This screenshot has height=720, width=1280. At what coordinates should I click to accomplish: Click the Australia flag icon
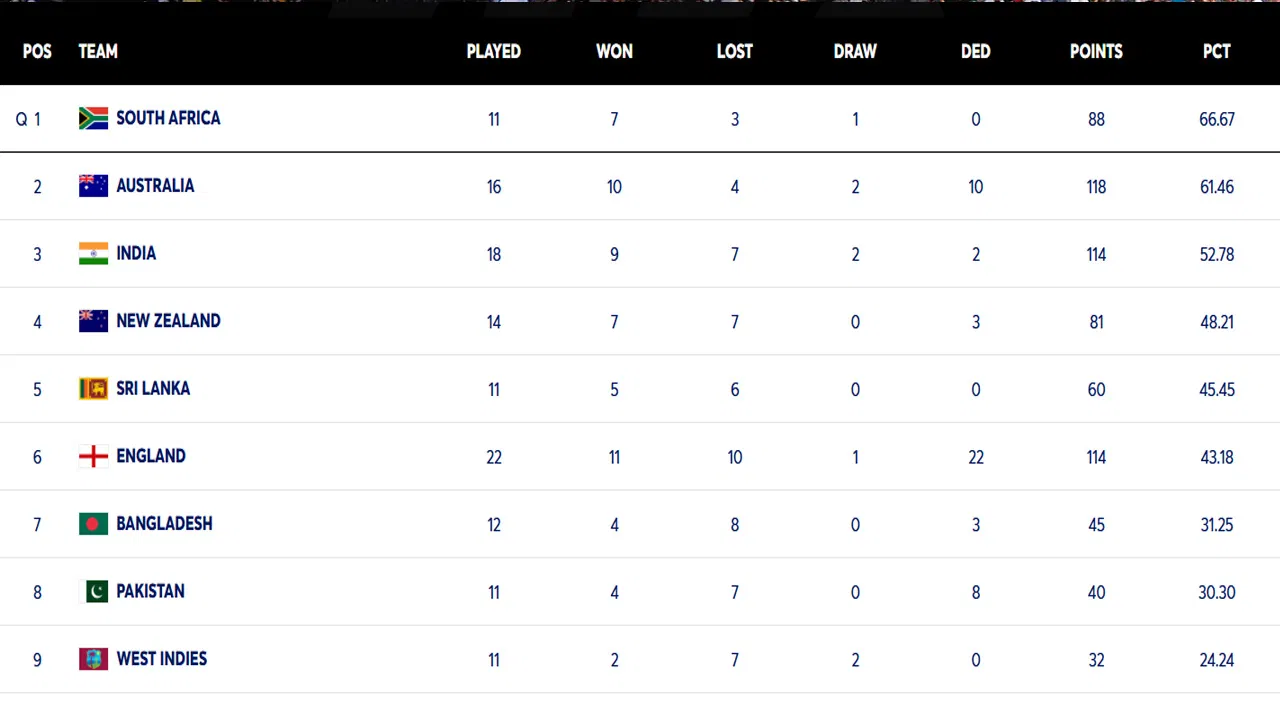coord(93,186)
